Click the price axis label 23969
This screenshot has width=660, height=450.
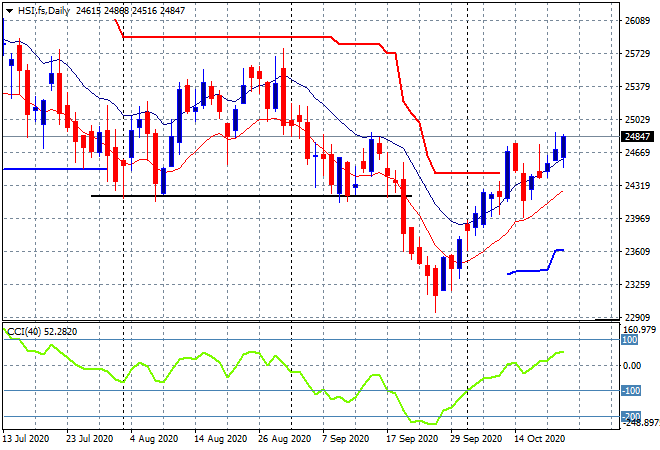click(637, 218)
